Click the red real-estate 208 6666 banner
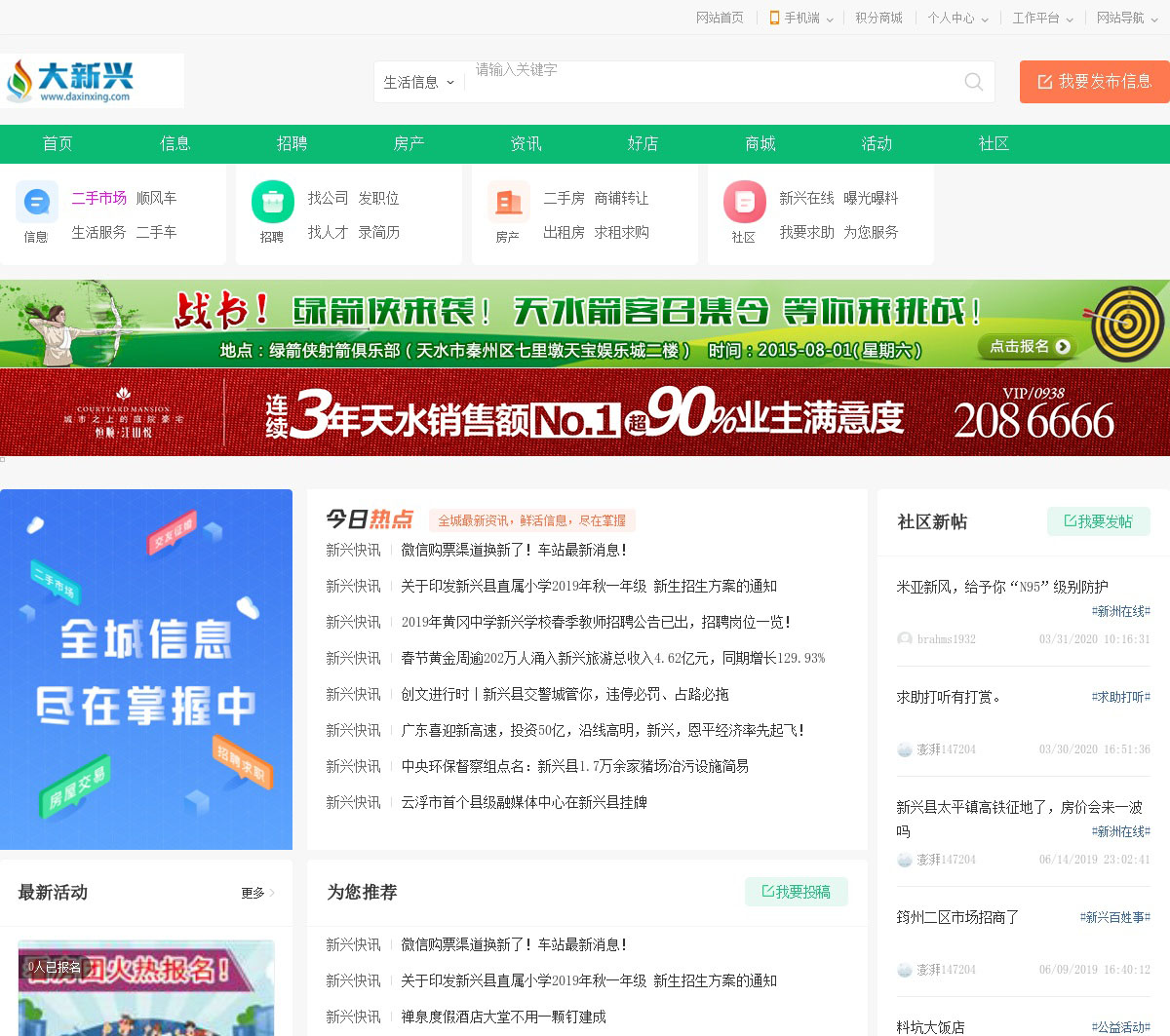Viewport: 1170px width, 1036px height. coord(585,412)
